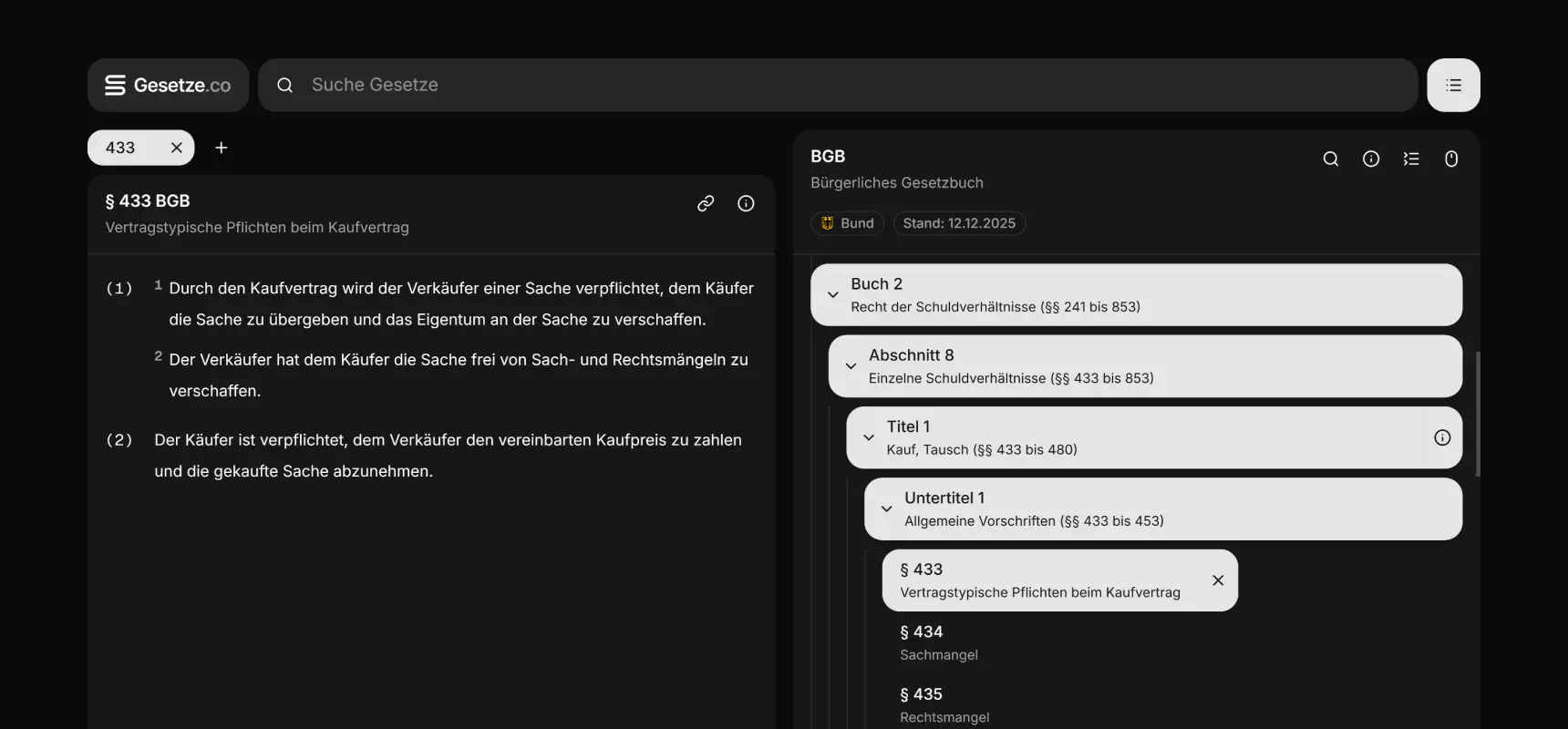1568x729 pixels.
Task: Copy link to § 433 BGB
Action: pyautogui.click(x=706, y=203)
